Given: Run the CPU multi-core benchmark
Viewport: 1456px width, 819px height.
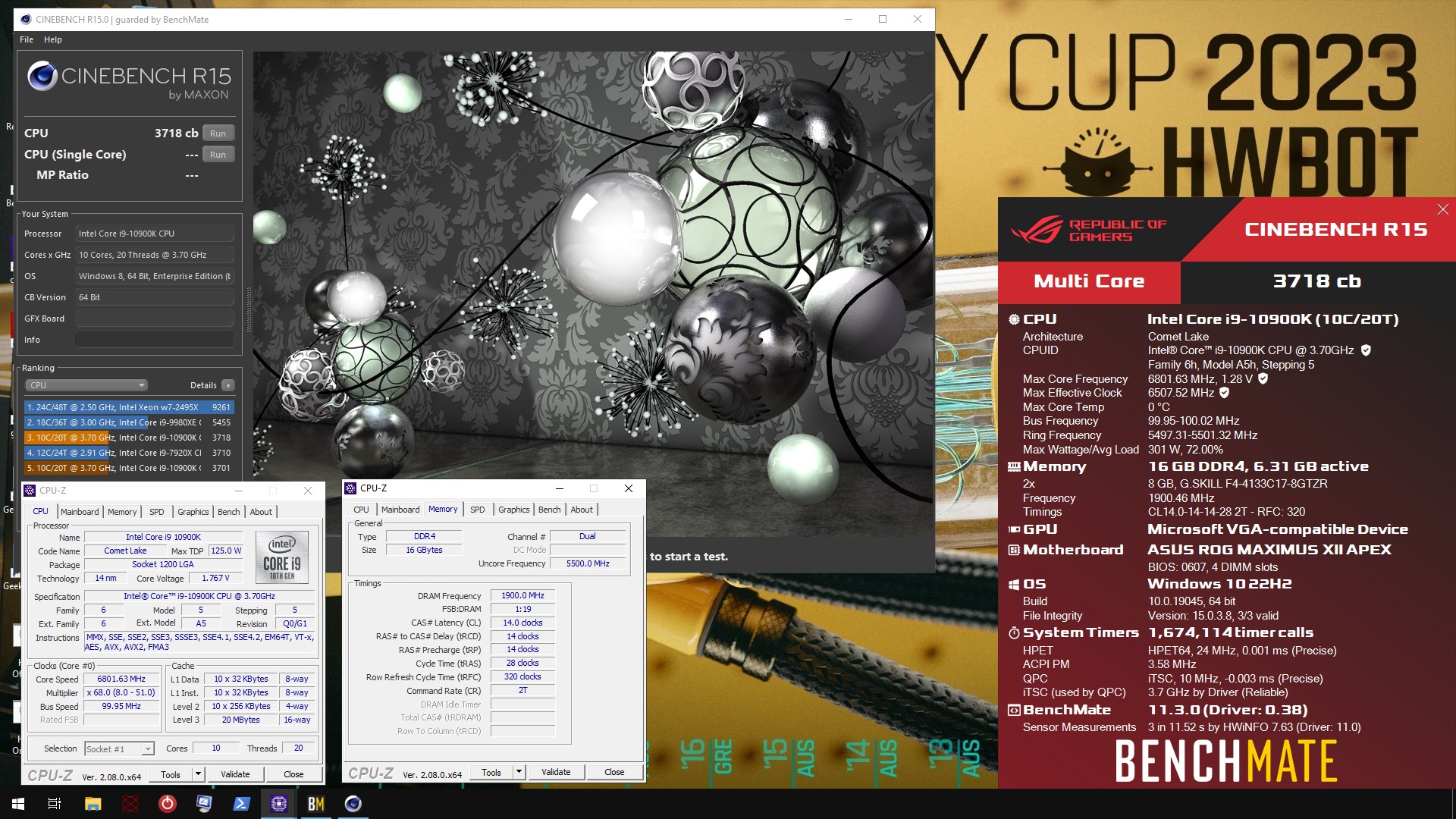Looking at the screenshot, I should pos(218,133).
